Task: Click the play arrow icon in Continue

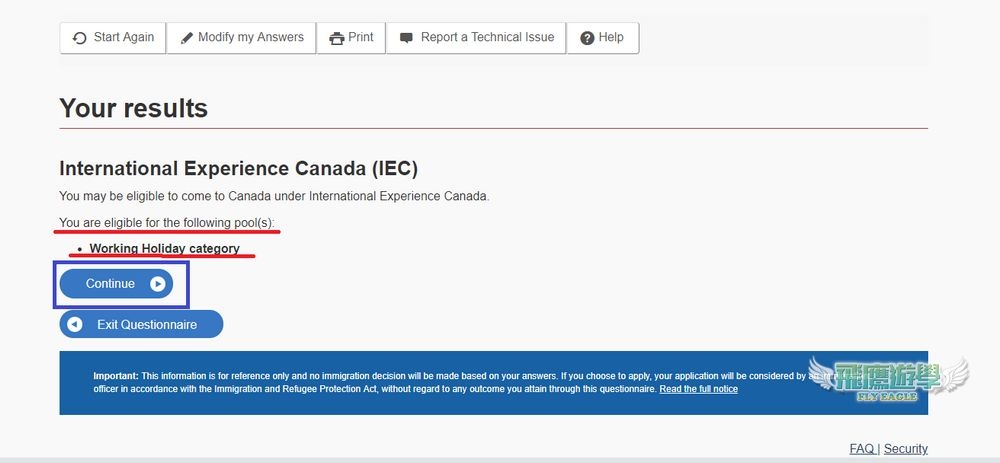Action: click(158, 284)
